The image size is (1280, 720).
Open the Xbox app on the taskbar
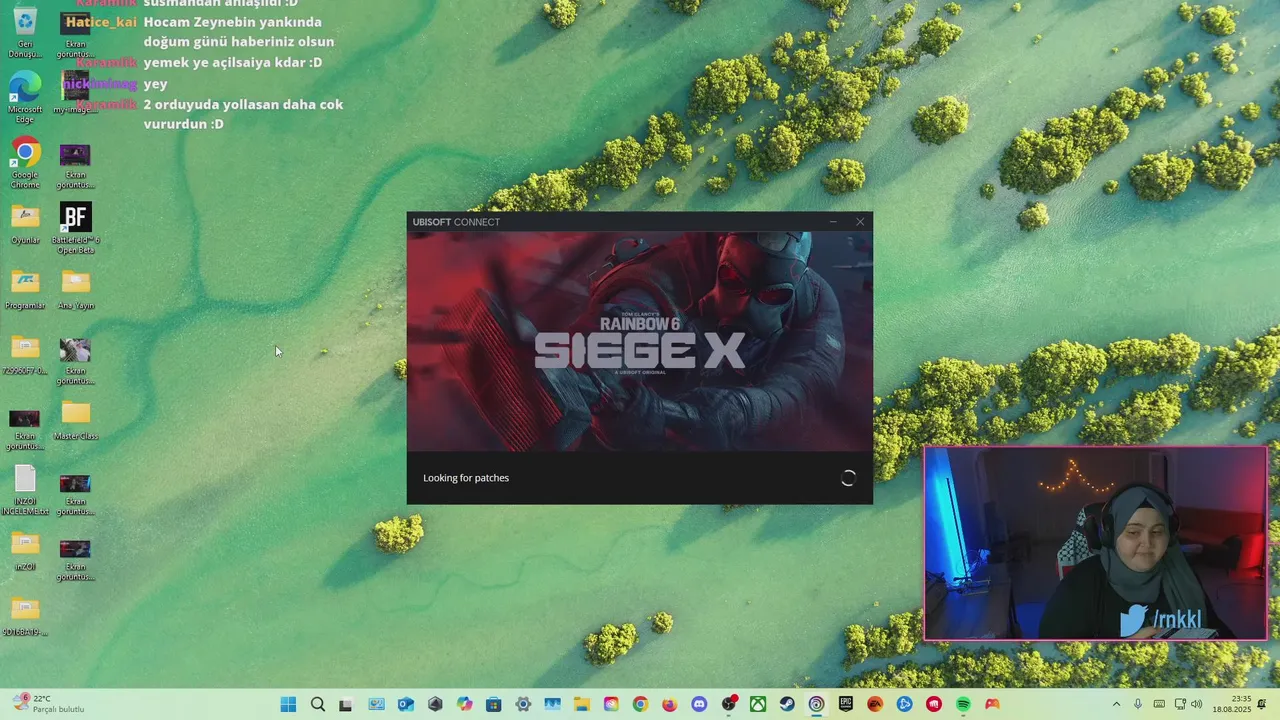tap(758, 704)
